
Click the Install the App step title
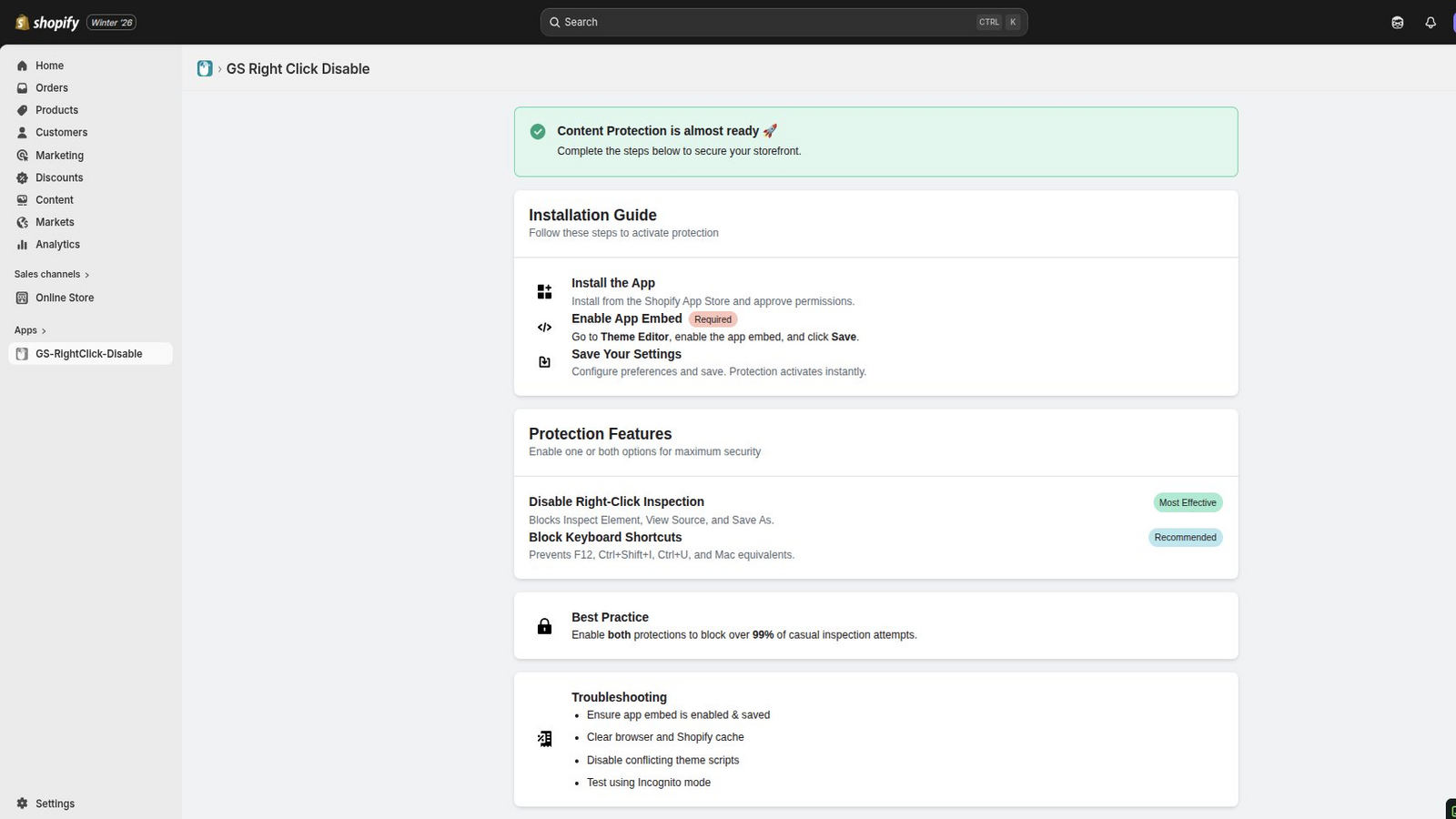tap(613, 283)
